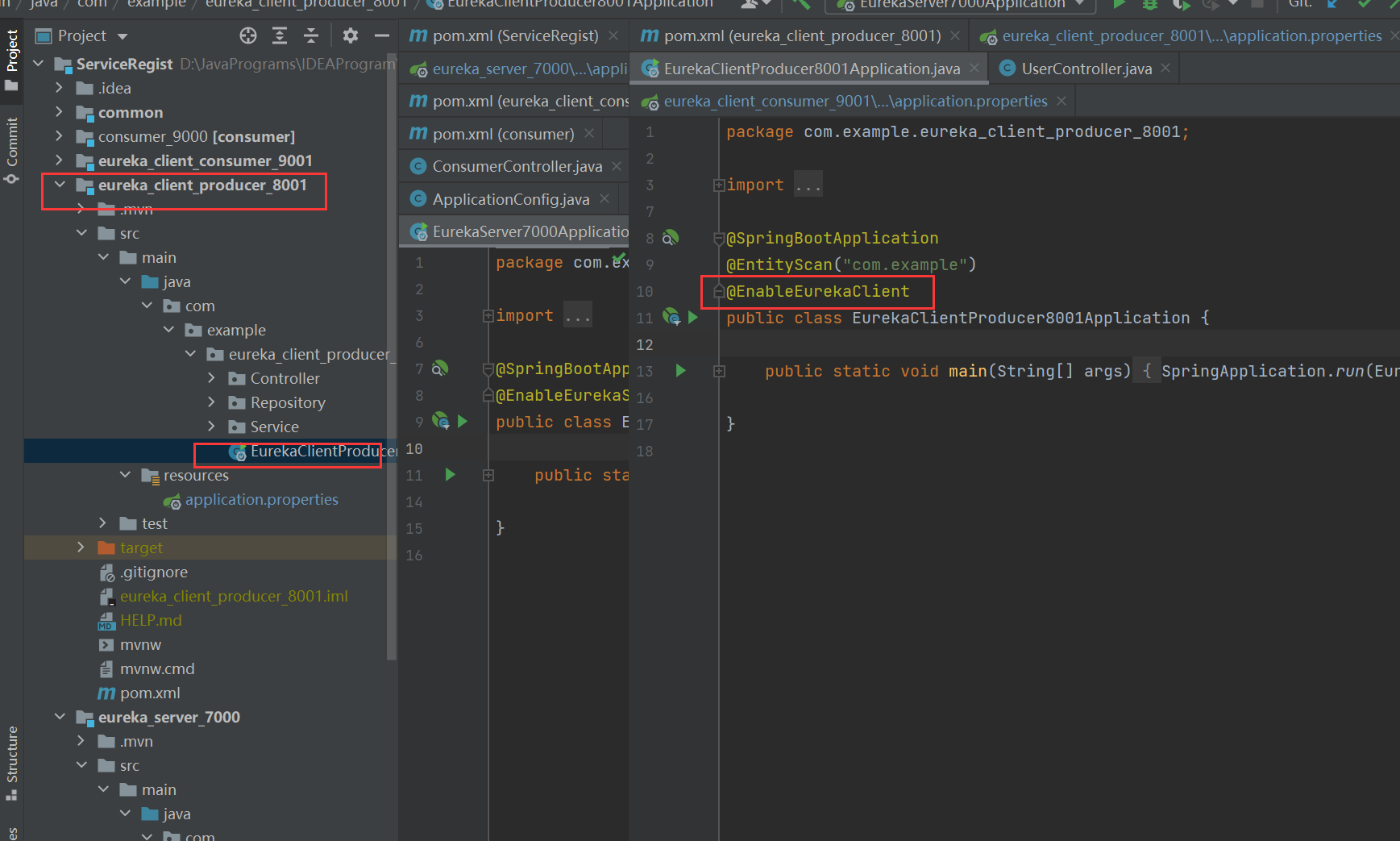Click @EnableEurekaClient annotation in code
Image resolution: width=1400 pixels, height=841 pixels.
pyautogui.click(x=817, y=291)
